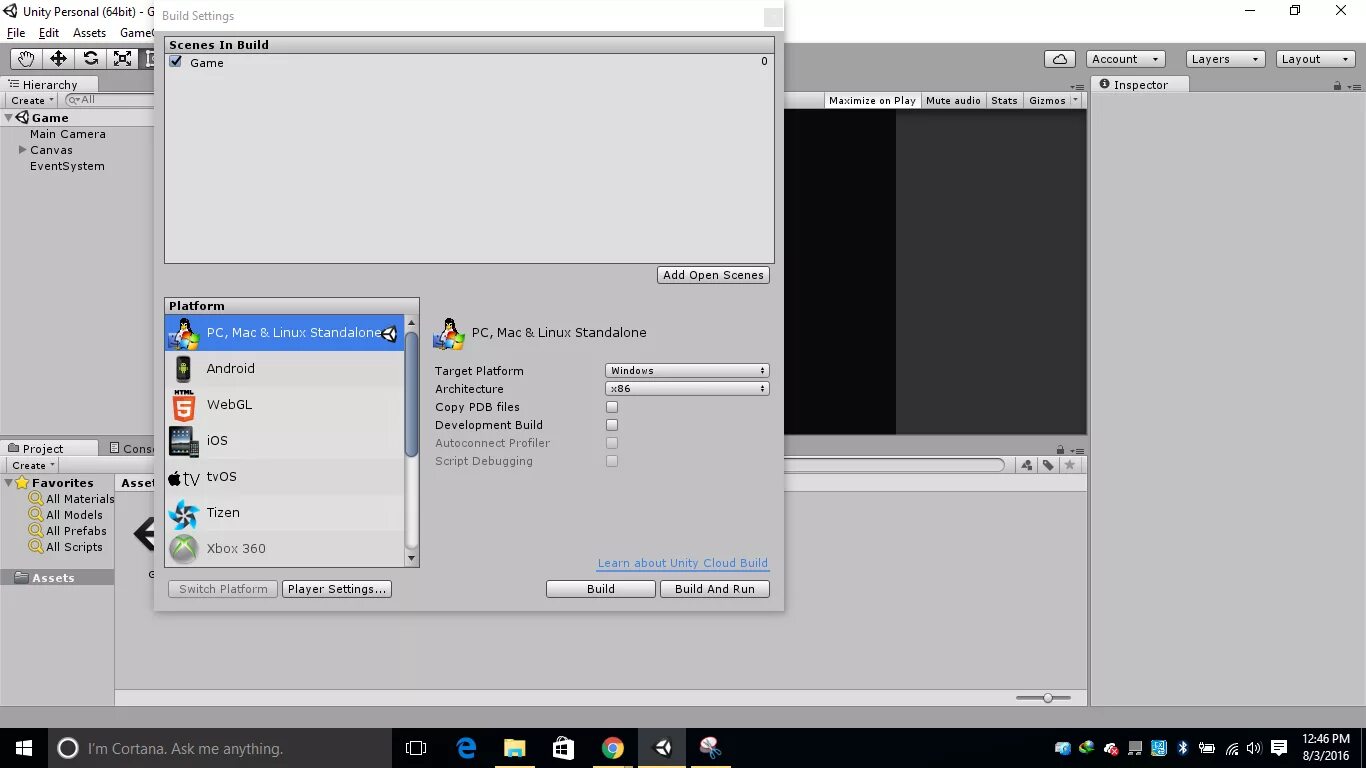Select the Hand tool in Unity toolbar
Viewport: 1366px width, 768px height.
coord(26,59)
